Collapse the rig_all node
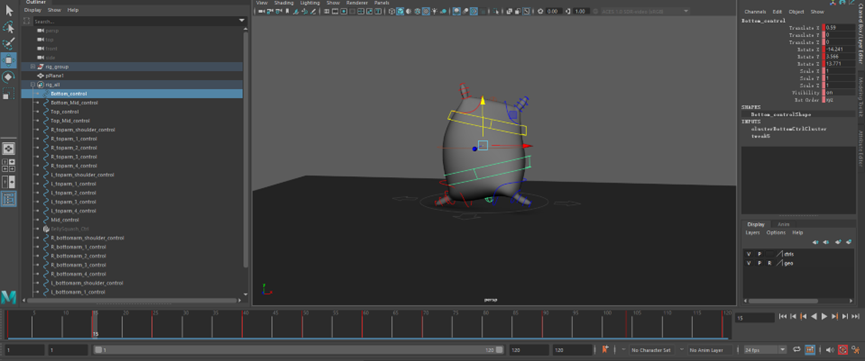The width and height of the screenshot is (865, 361). (33, 84)
